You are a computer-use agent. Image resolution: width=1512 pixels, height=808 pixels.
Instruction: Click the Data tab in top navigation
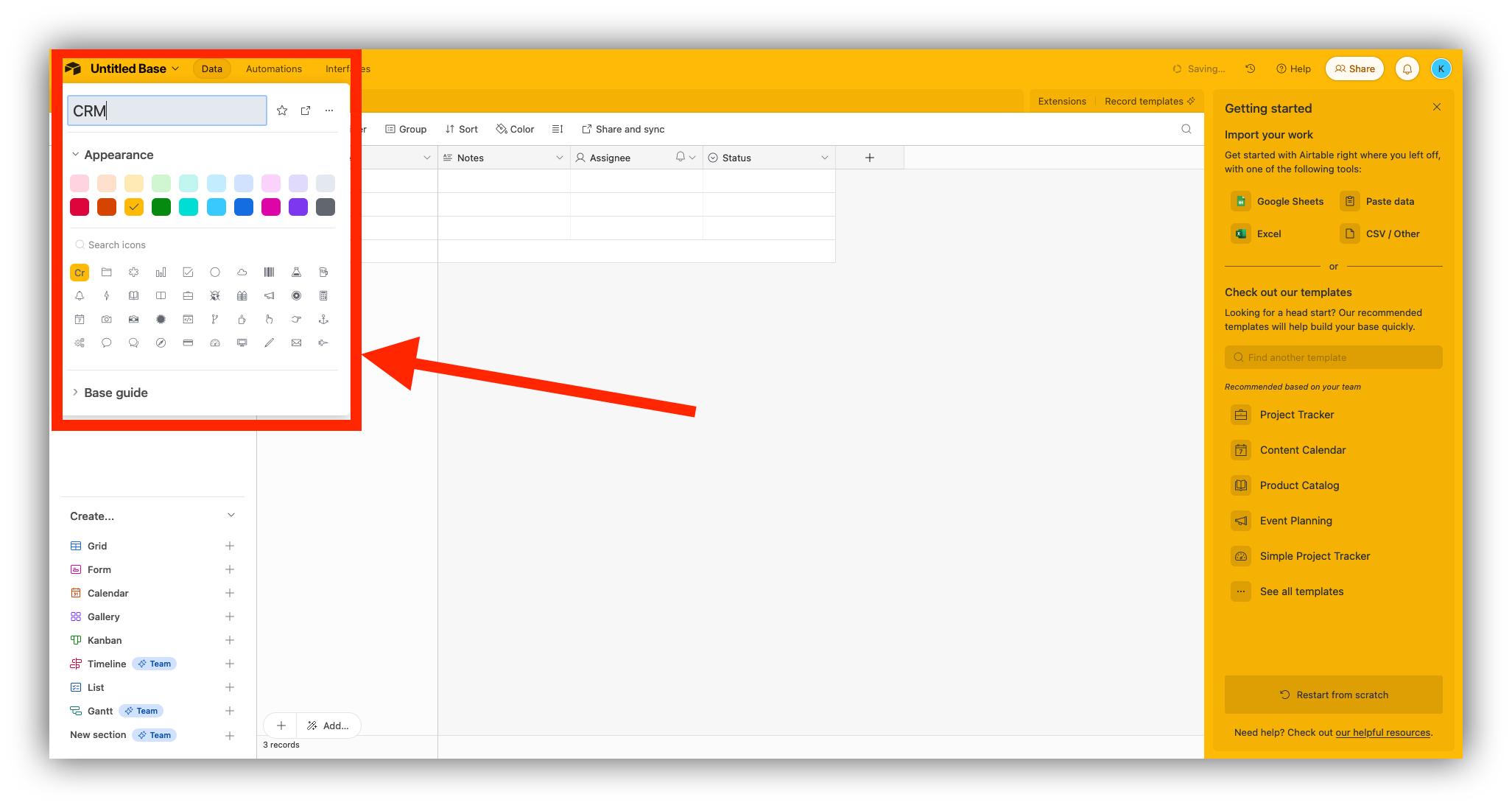pyautogui.click(x=211, y=68)
